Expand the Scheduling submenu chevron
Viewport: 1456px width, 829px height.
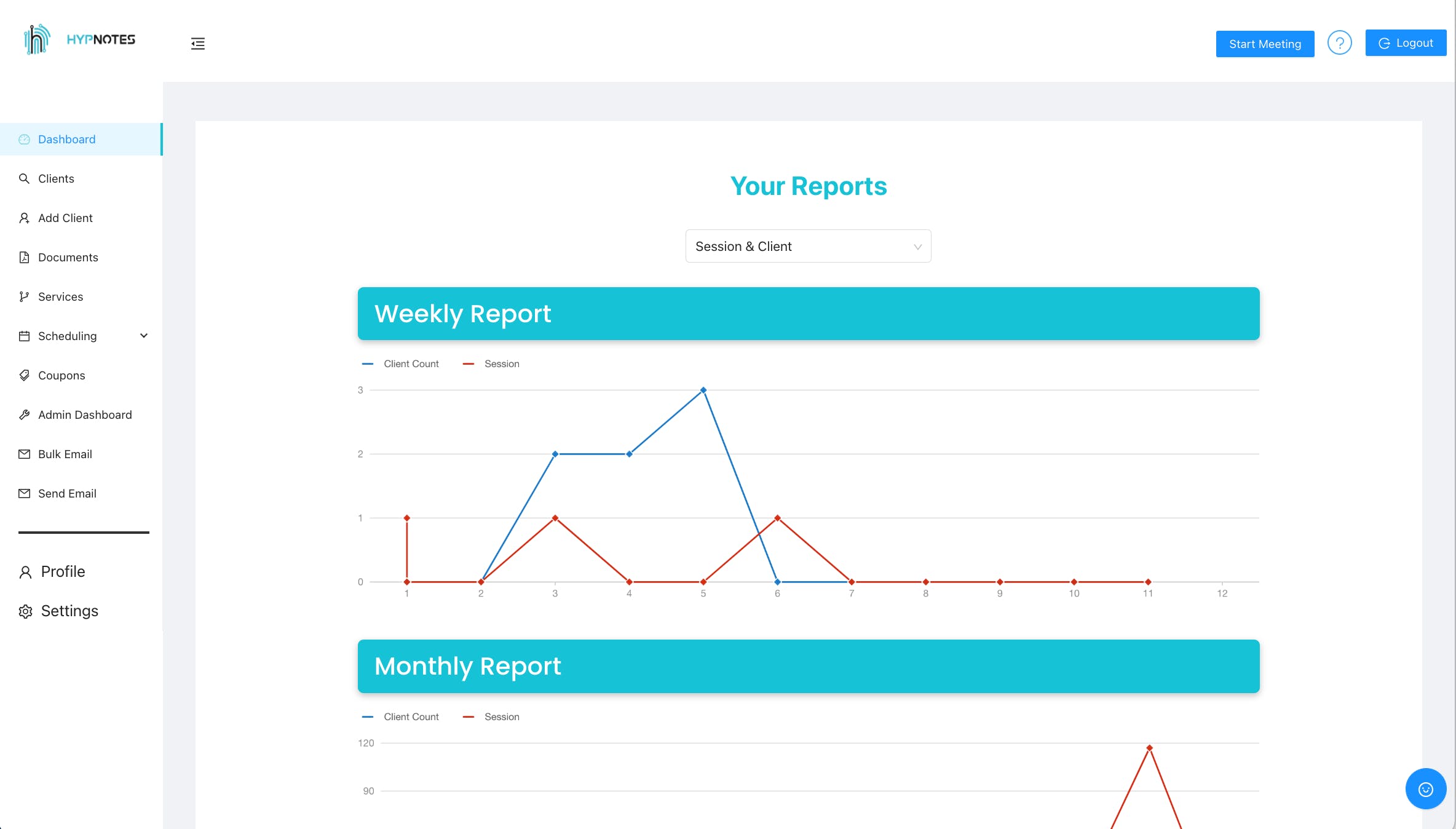coord(144,336)
